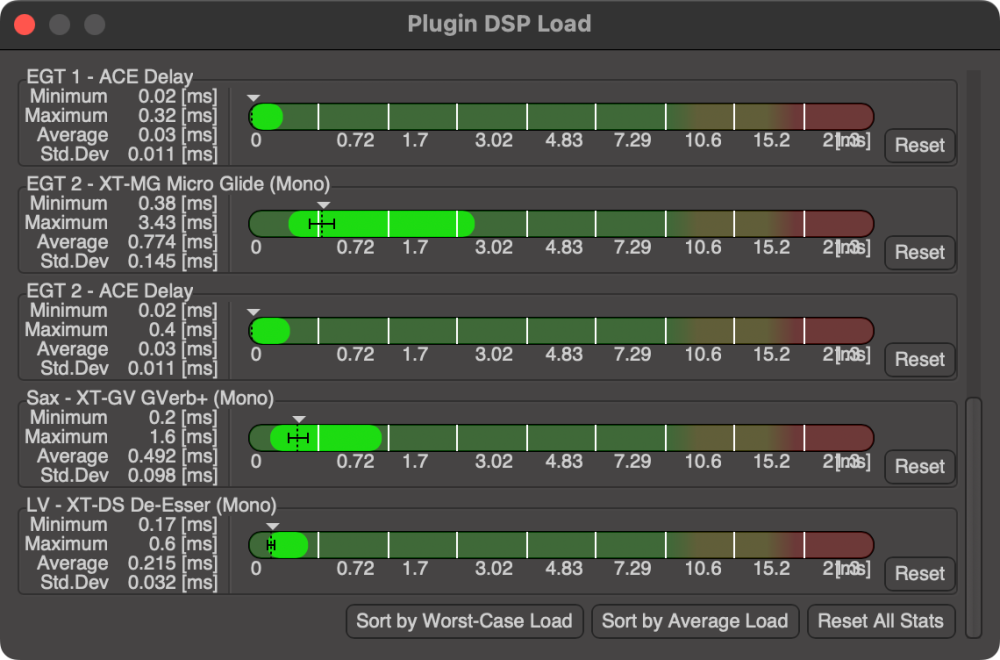The image size is (1000, 660).
Task: Select the 'EGT 1 - ACE Delay' title
Action: (x=110, y=77)
